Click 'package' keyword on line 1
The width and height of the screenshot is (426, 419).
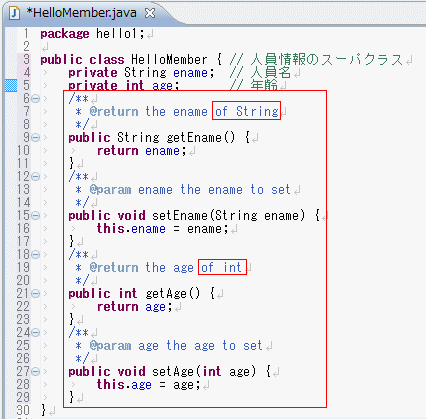click(65, 34)
